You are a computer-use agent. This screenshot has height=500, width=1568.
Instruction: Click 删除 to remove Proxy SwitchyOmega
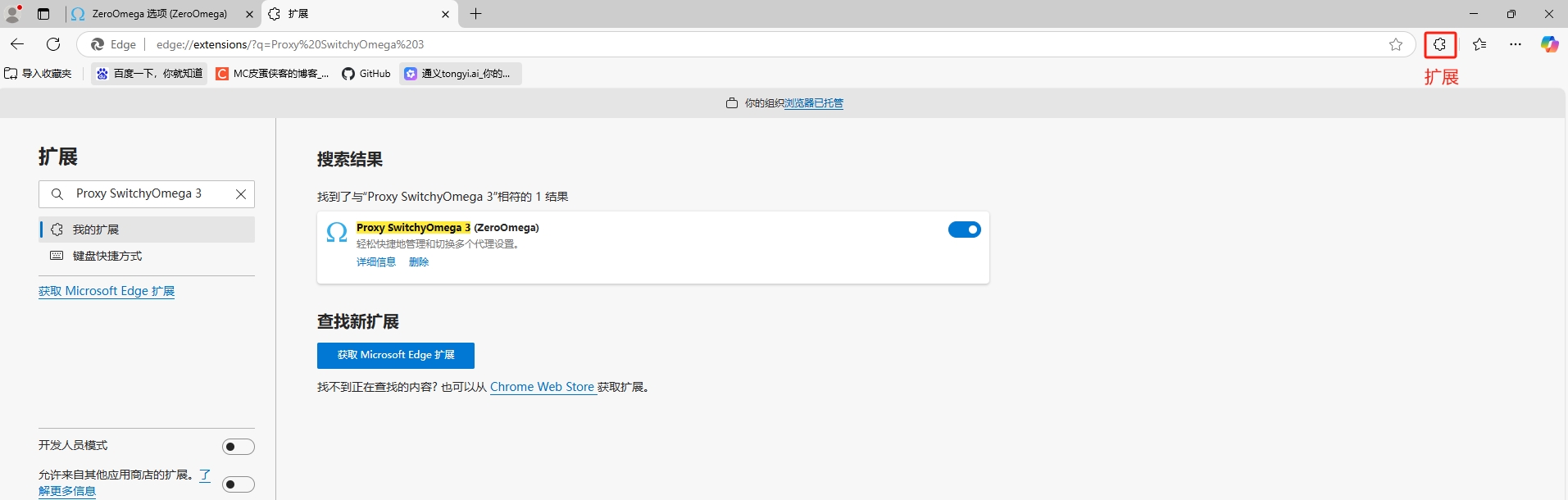click(419, 262)
